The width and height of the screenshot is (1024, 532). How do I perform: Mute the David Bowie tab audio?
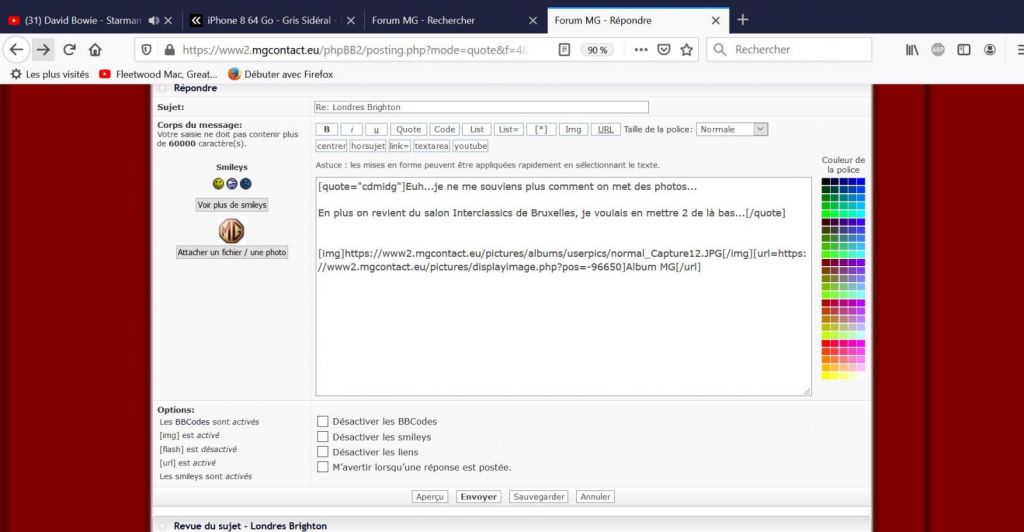click(x=153, y=20)
